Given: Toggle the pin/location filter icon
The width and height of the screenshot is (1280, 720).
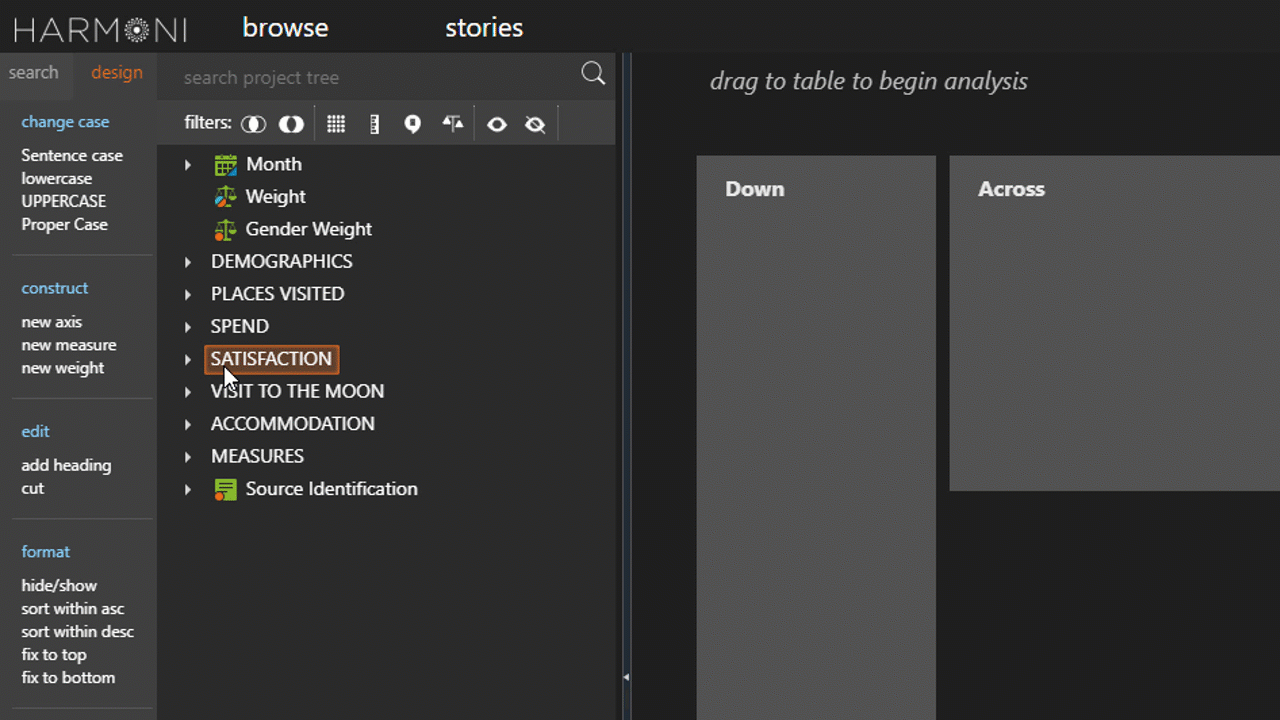Looking at the screenshot, I should pyautogui.click(x=412, y=124).
